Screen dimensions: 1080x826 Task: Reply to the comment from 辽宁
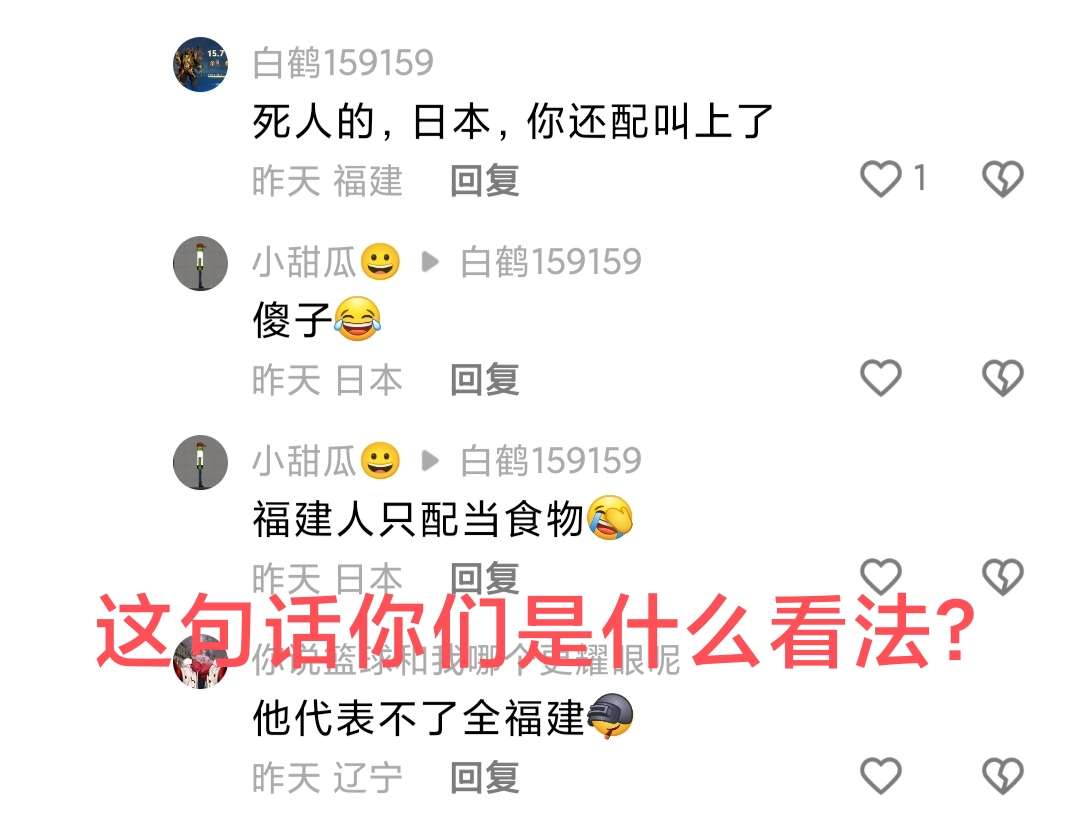(x=485, y=777)
